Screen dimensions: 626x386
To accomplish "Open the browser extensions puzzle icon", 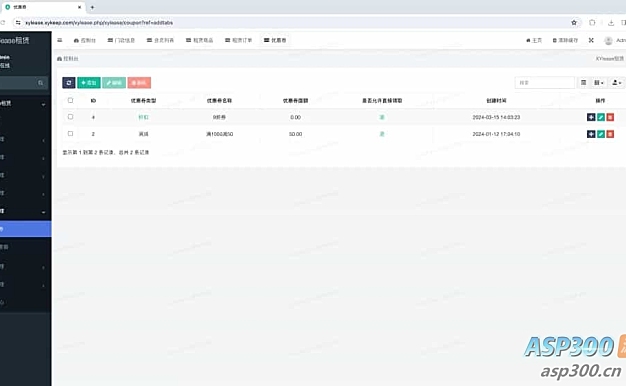I will 592,23.
